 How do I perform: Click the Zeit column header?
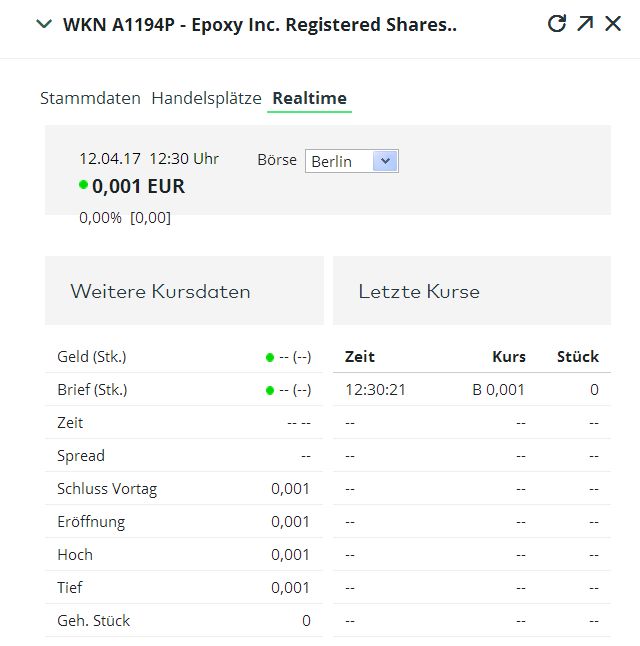tap(360, 357)
